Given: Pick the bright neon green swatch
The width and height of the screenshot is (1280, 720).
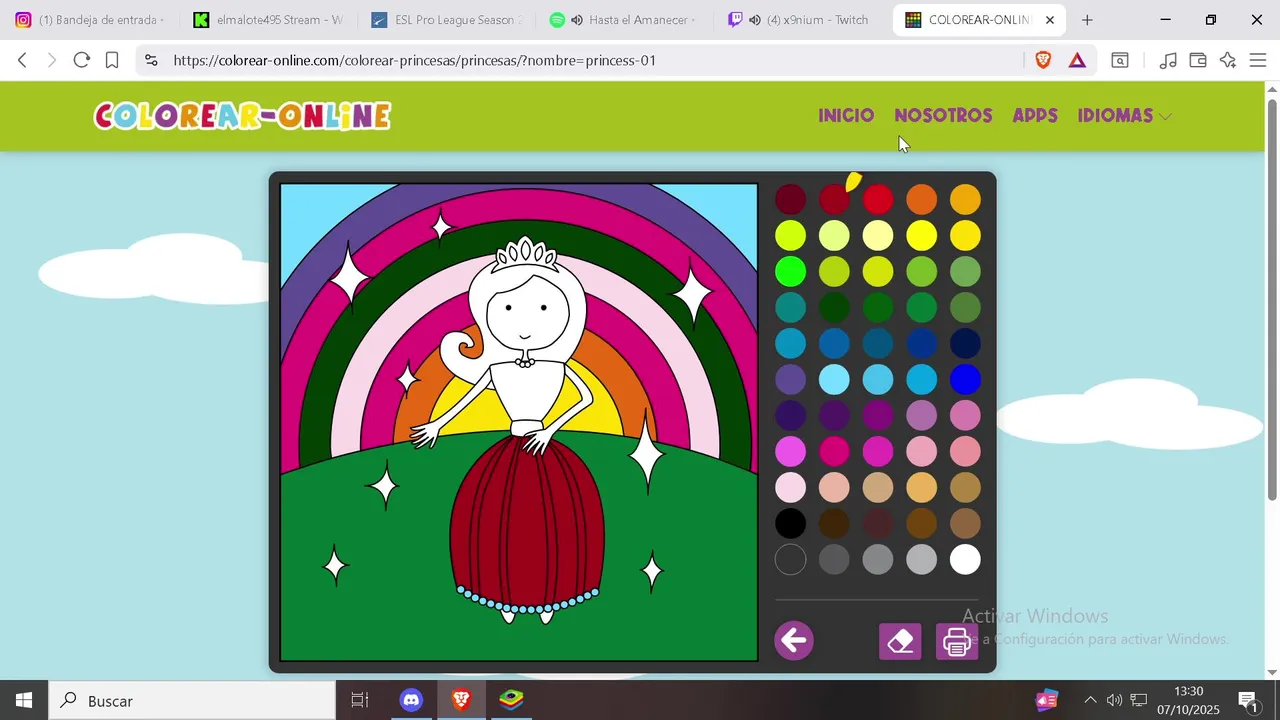Looking at the screenshot, I should coord(790,271).
